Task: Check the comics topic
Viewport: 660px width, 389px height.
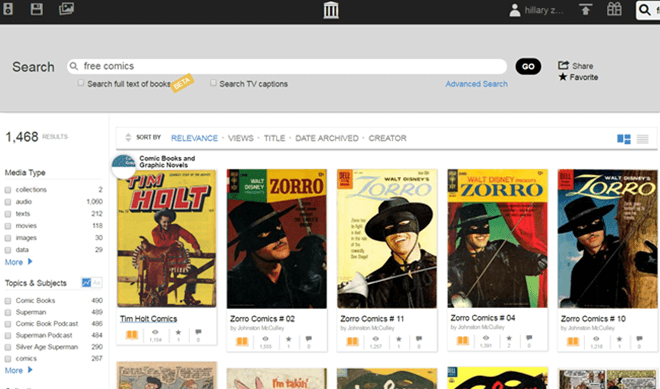Action: click(8, 359)
